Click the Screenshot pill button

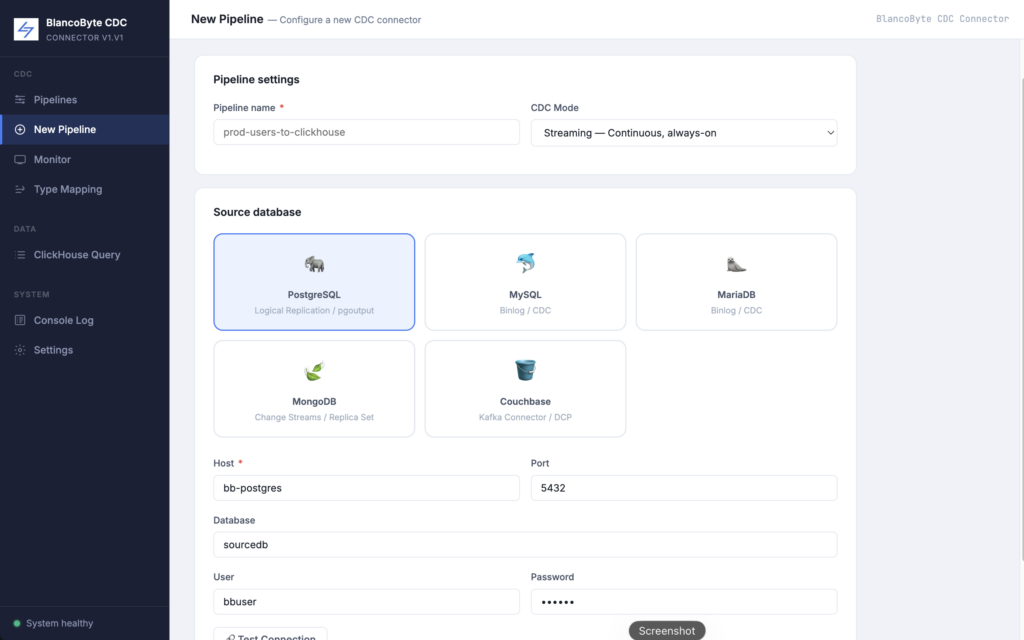(x=667, y=631)
